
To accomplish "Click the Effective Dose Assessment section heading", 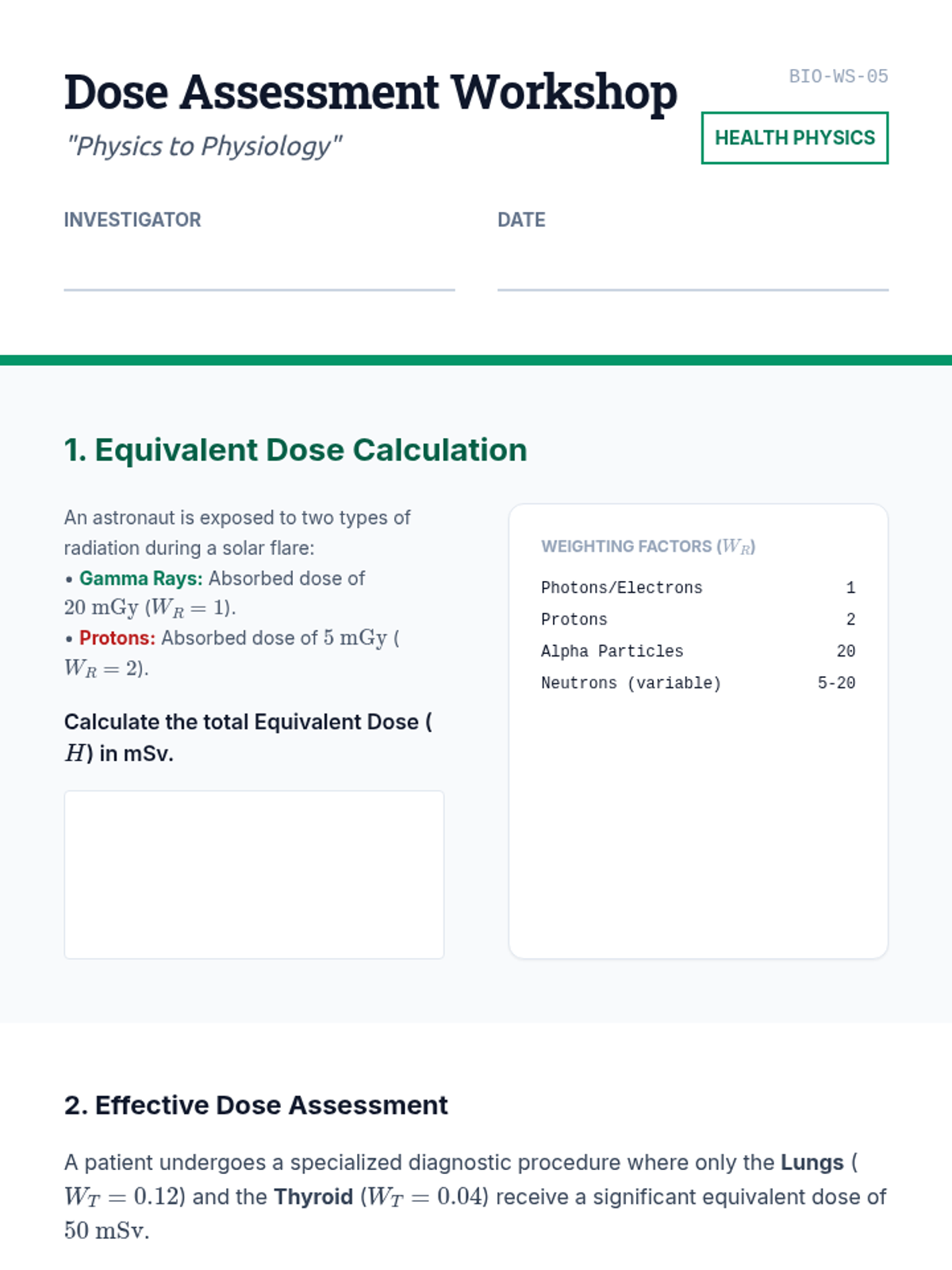I will (x=255, y=1105).
